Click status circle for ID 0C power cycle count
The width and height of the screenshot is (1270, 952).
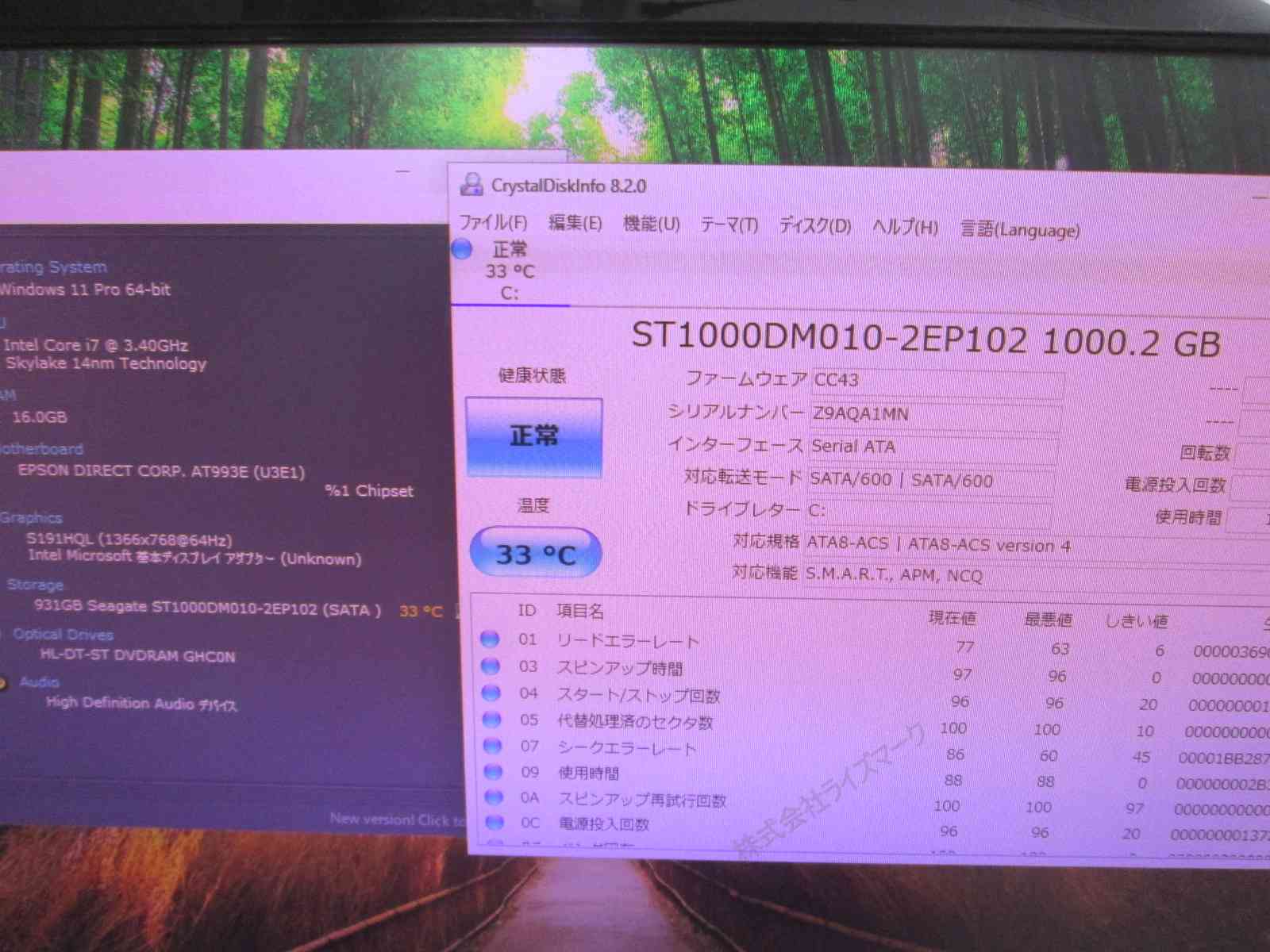pos(495,822)
